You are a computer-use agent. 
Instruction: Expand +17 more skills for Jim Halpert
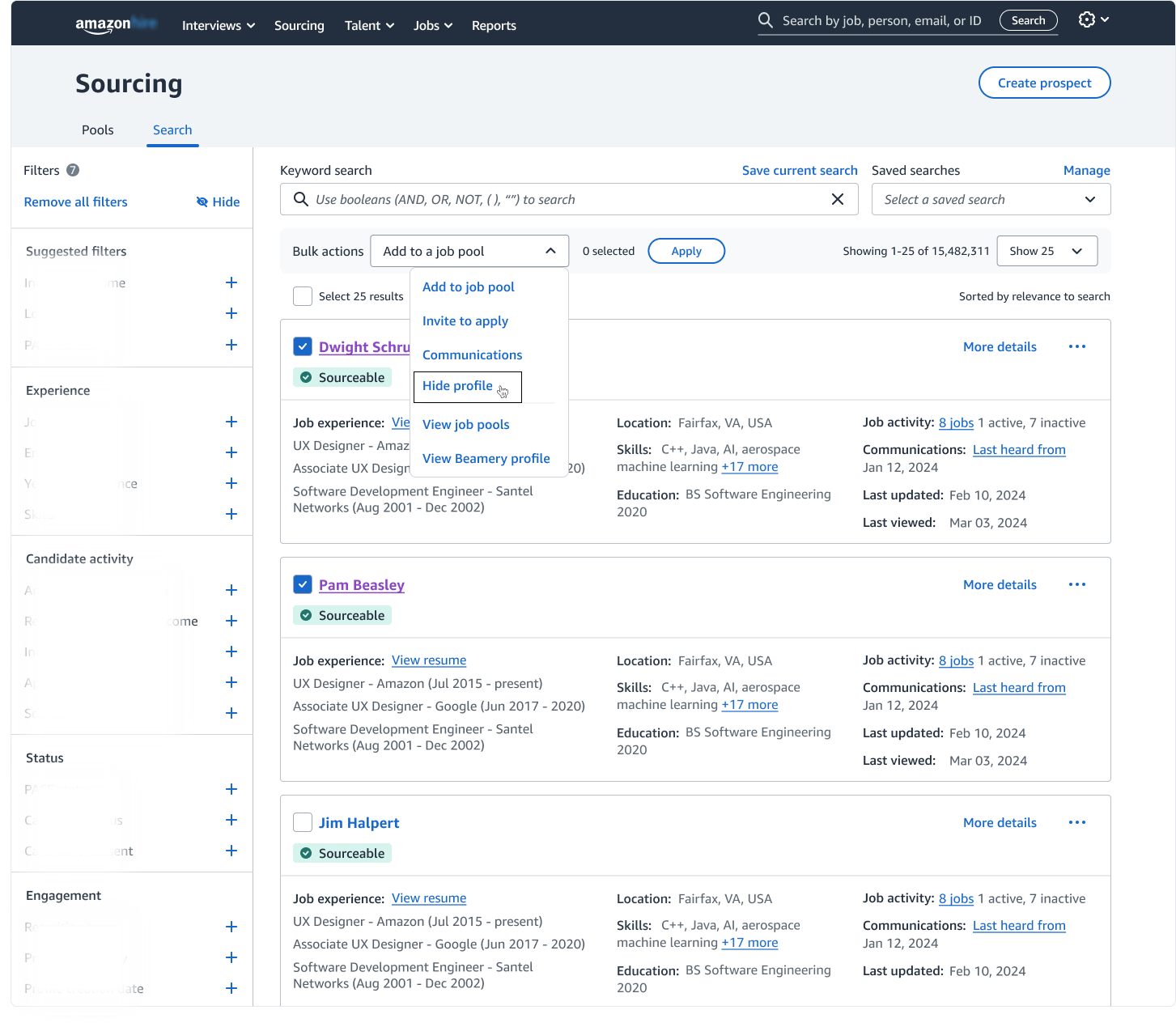pos(749,942)
